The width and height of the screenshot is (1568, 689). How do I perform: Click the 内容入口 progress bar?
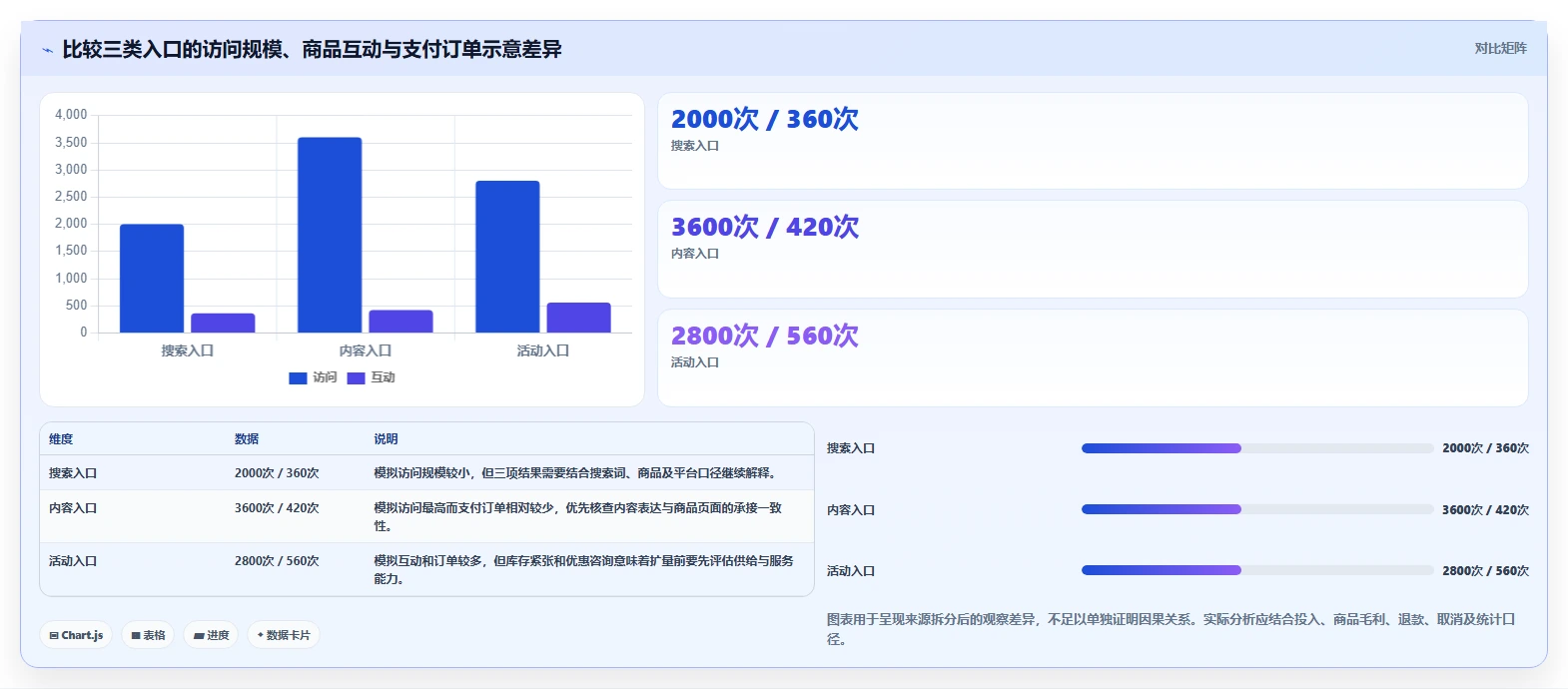pyautogui.click(x=1257, y=509)
